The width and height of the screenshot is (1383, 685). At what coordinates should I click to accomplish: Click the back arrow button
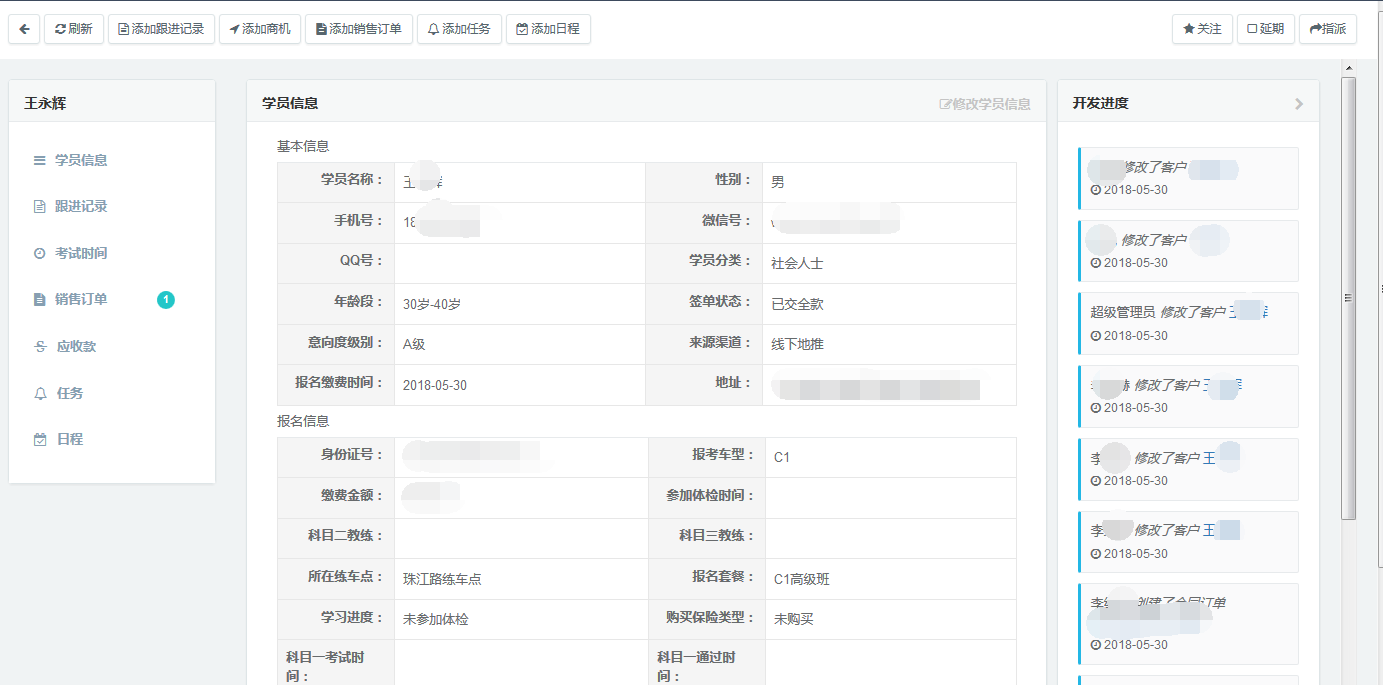(x=24, y=29)
